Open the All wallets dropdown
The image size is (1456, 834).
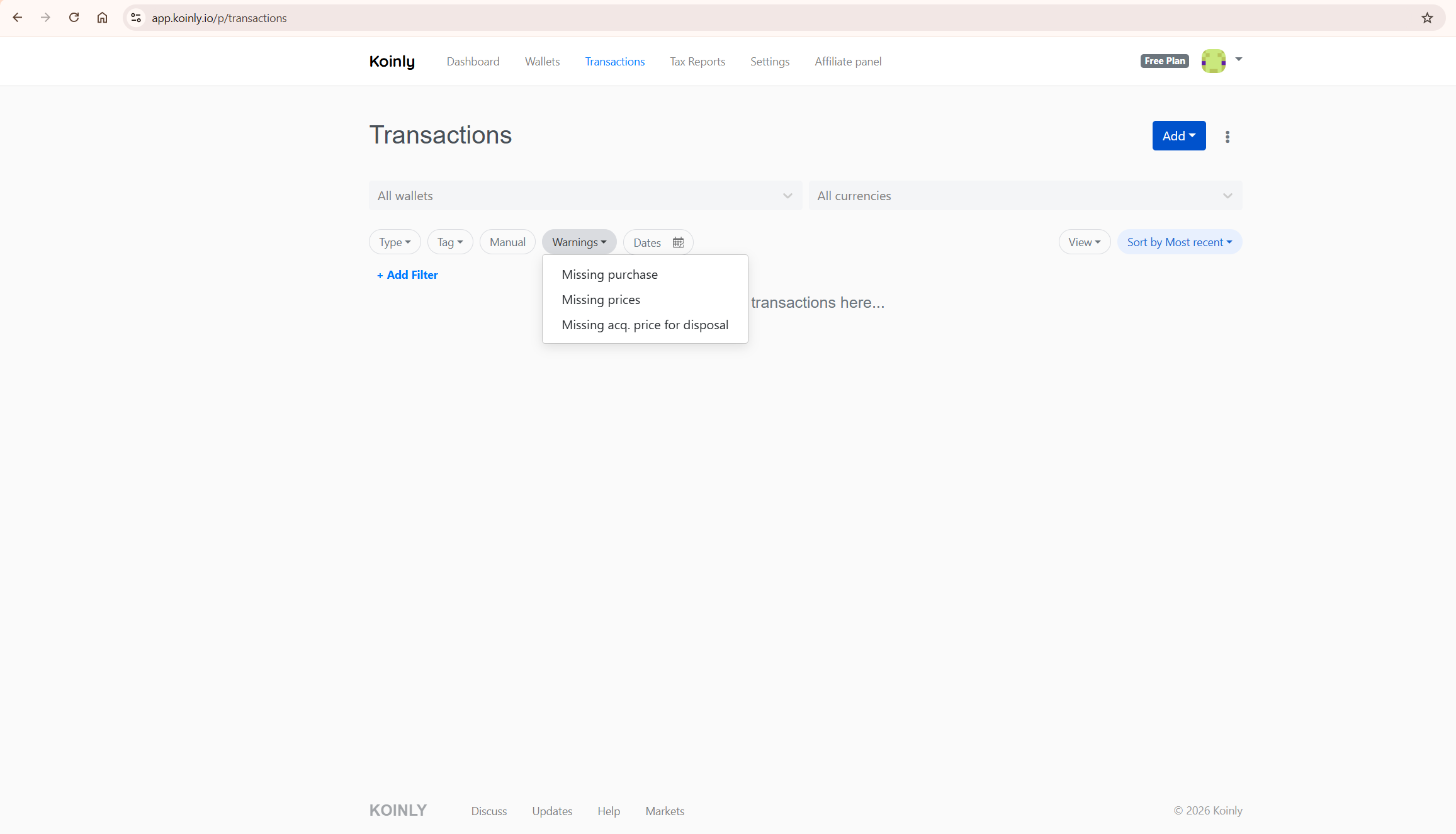[x=585, y=196]
